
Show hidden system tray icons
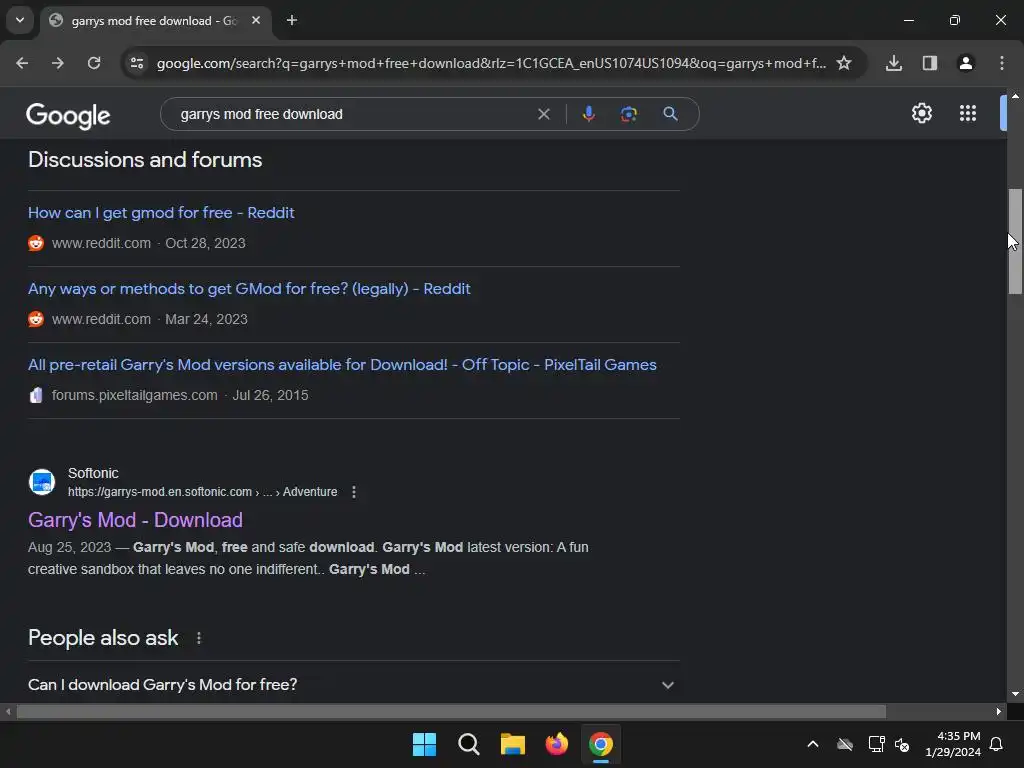pyautogui.click(x=813, y=744)
